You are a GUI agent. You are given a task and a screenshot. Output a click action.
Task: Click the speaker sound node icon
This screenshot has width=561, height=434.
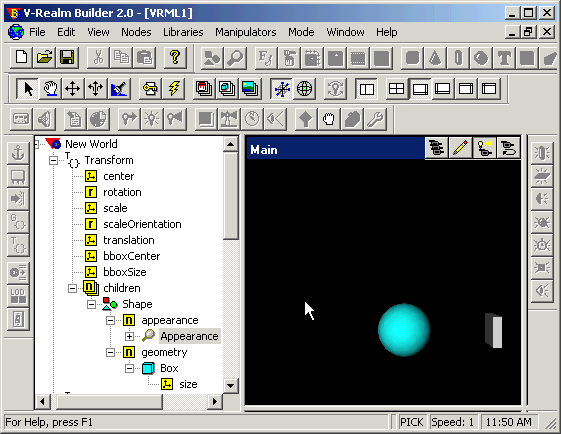44,119
